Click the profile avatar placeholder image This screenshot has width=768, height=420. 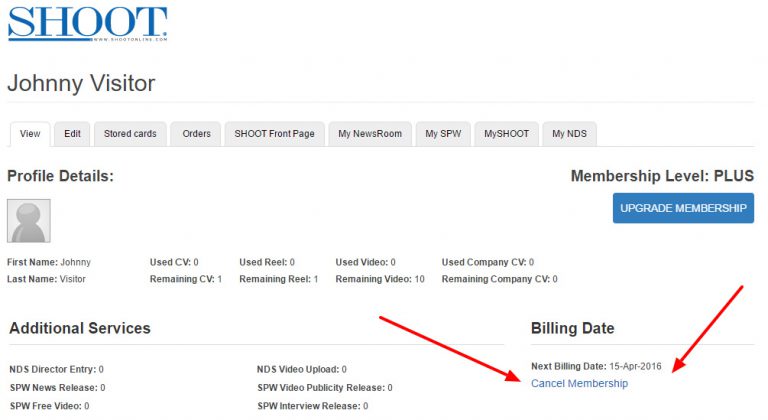point(29,221)
